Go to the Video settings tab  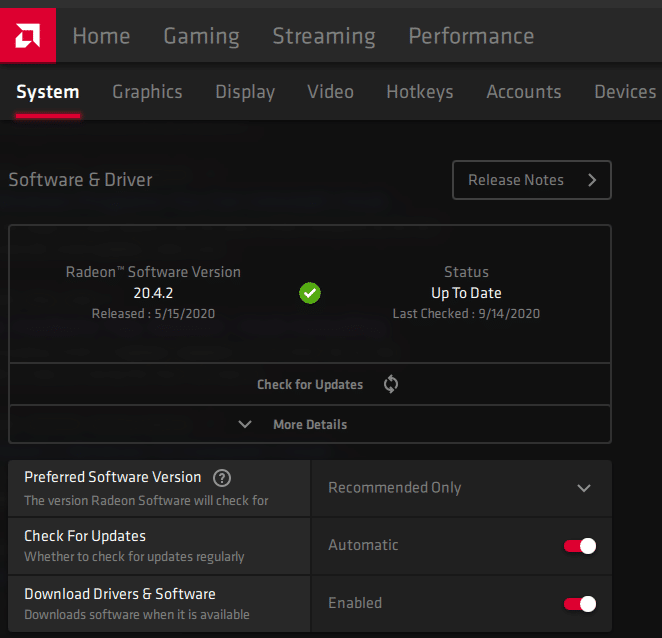[331, 92]
